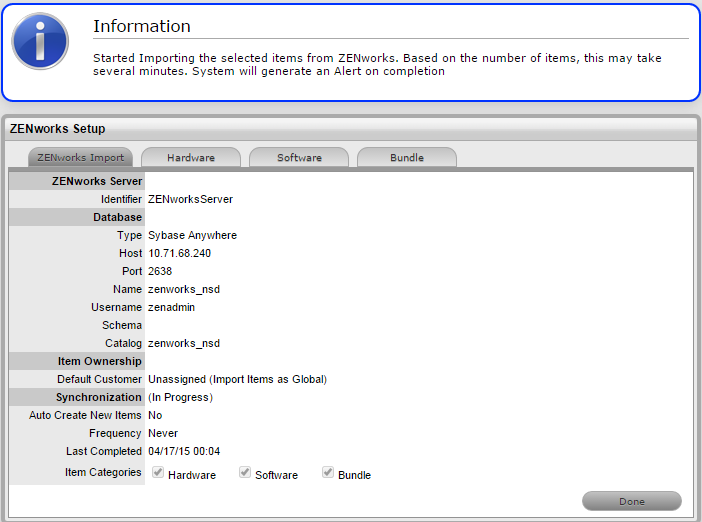Viewport: 702px width, 522px height.
Task: Click the ZENworks Setup panel title
Action: (57, 129)
